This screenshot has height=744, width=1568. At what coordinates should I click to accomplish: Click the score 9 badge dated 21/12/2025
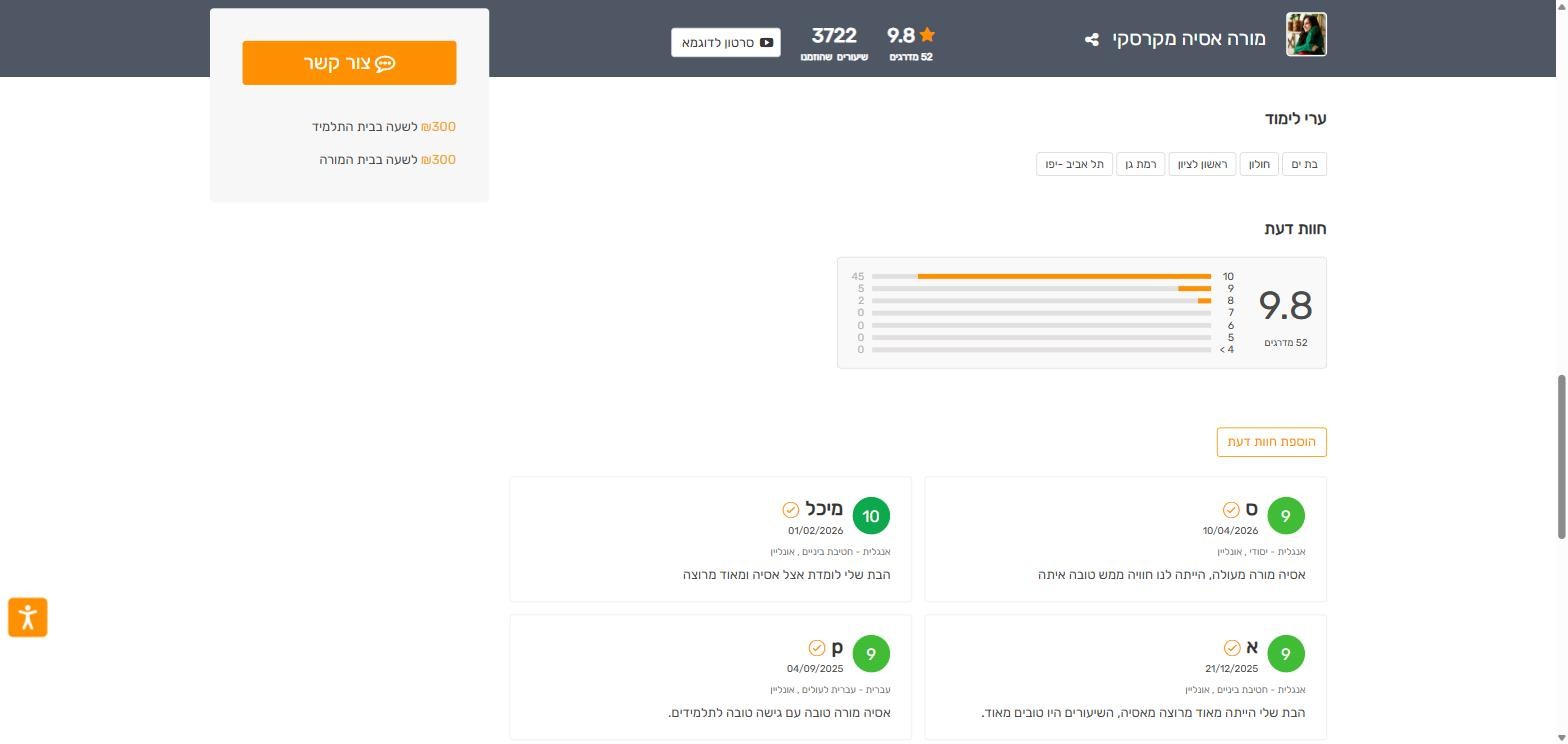click(1286, 654)
